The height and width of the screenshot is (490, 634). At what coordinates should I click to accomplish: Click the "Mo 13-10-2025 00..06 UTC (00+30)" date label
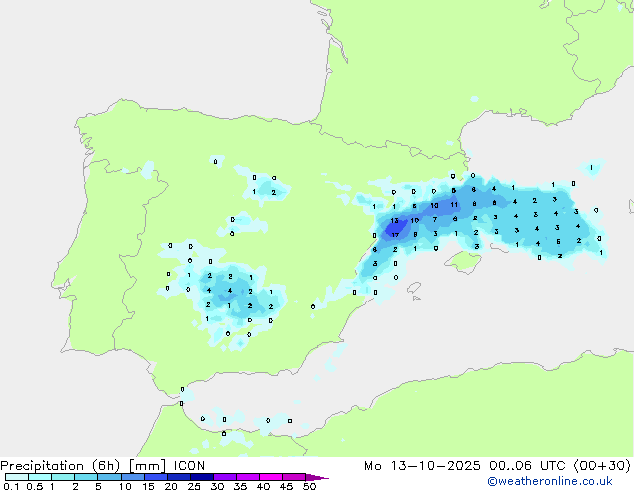click(x=497, y=466)
